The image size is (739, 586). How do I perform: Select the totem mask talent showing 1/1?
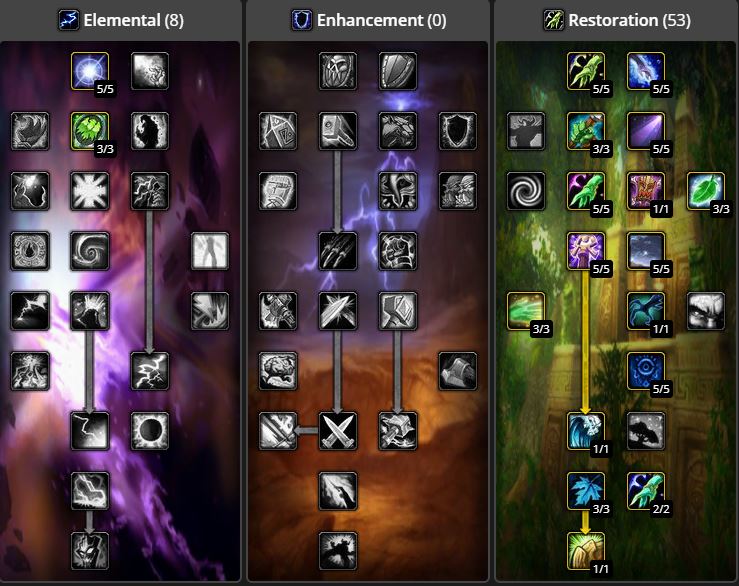[646, 191]
